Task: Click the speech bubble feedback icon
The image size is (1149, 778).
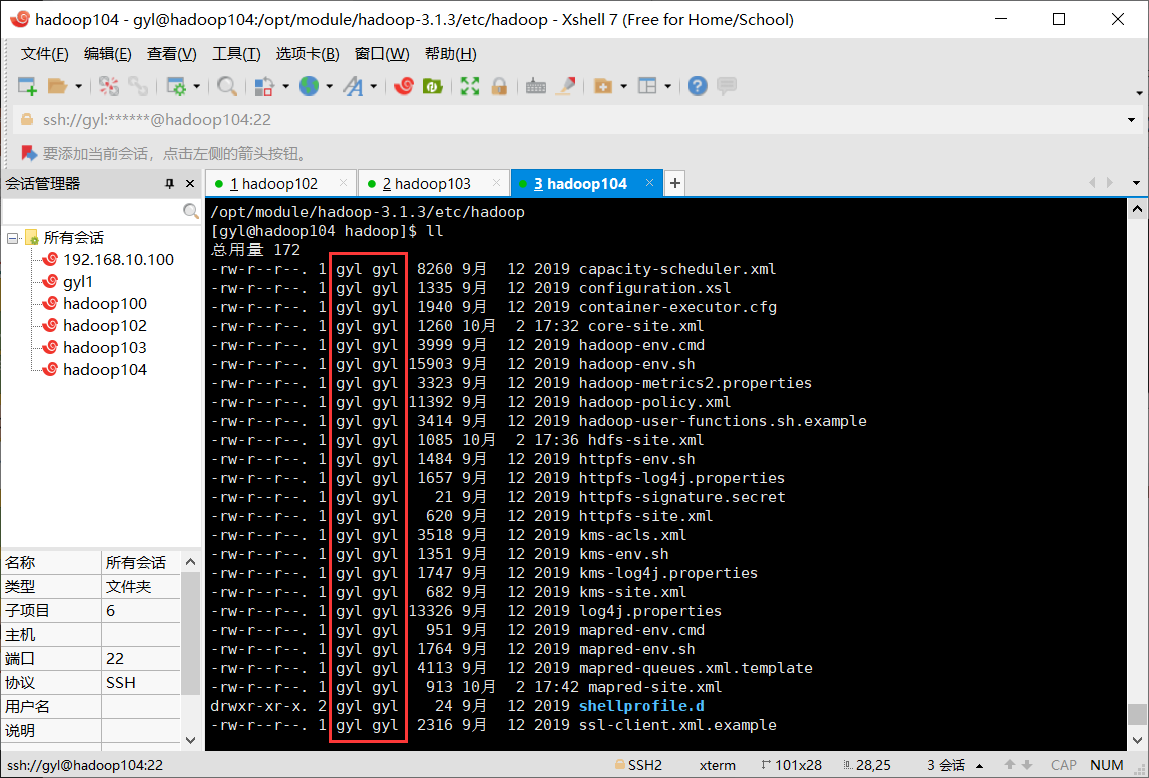Action: (x=727, y=86)
